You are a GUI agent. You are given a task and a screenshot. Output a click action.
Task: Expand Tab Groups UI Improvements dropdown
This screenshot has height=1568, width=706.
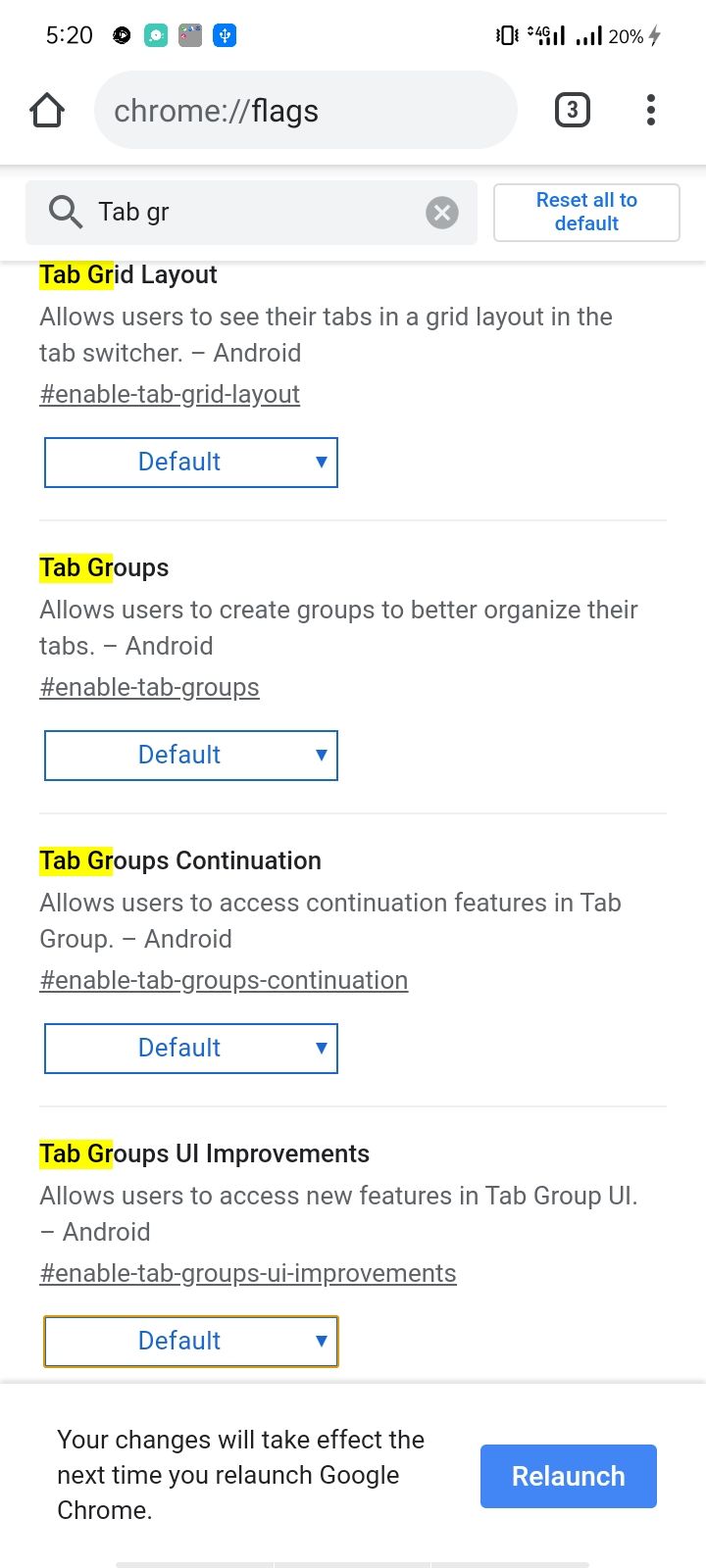(191, 1342)
